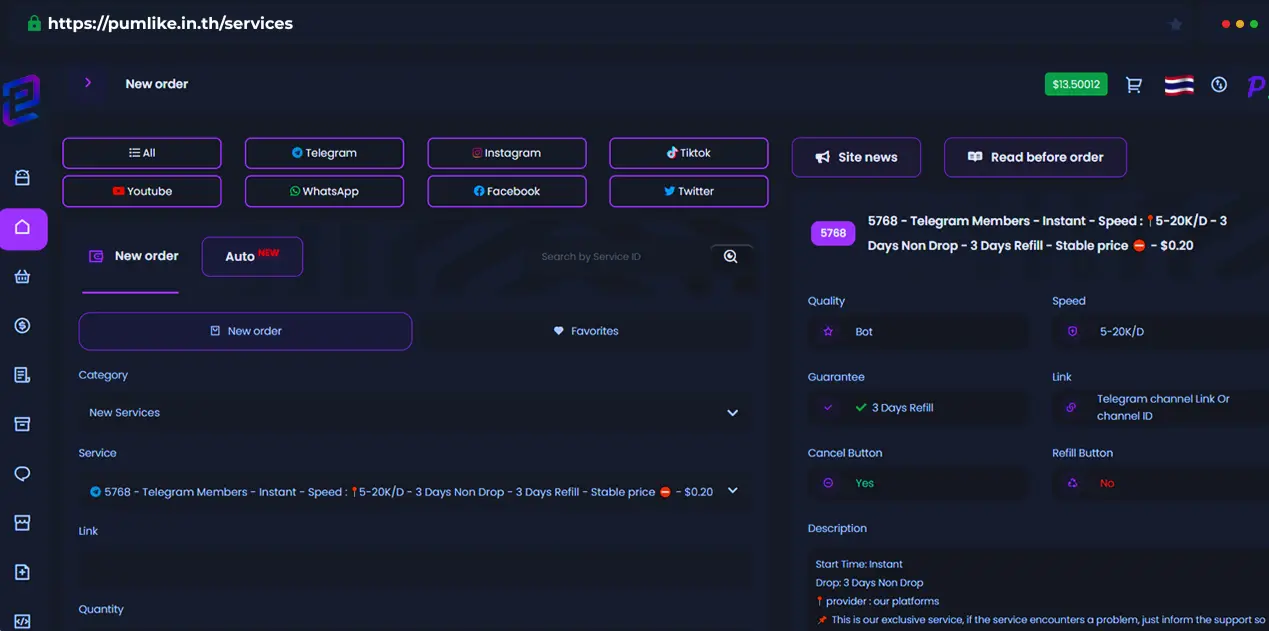Filter services by Instagram
1269x631 pixels.
coord(507,153)
